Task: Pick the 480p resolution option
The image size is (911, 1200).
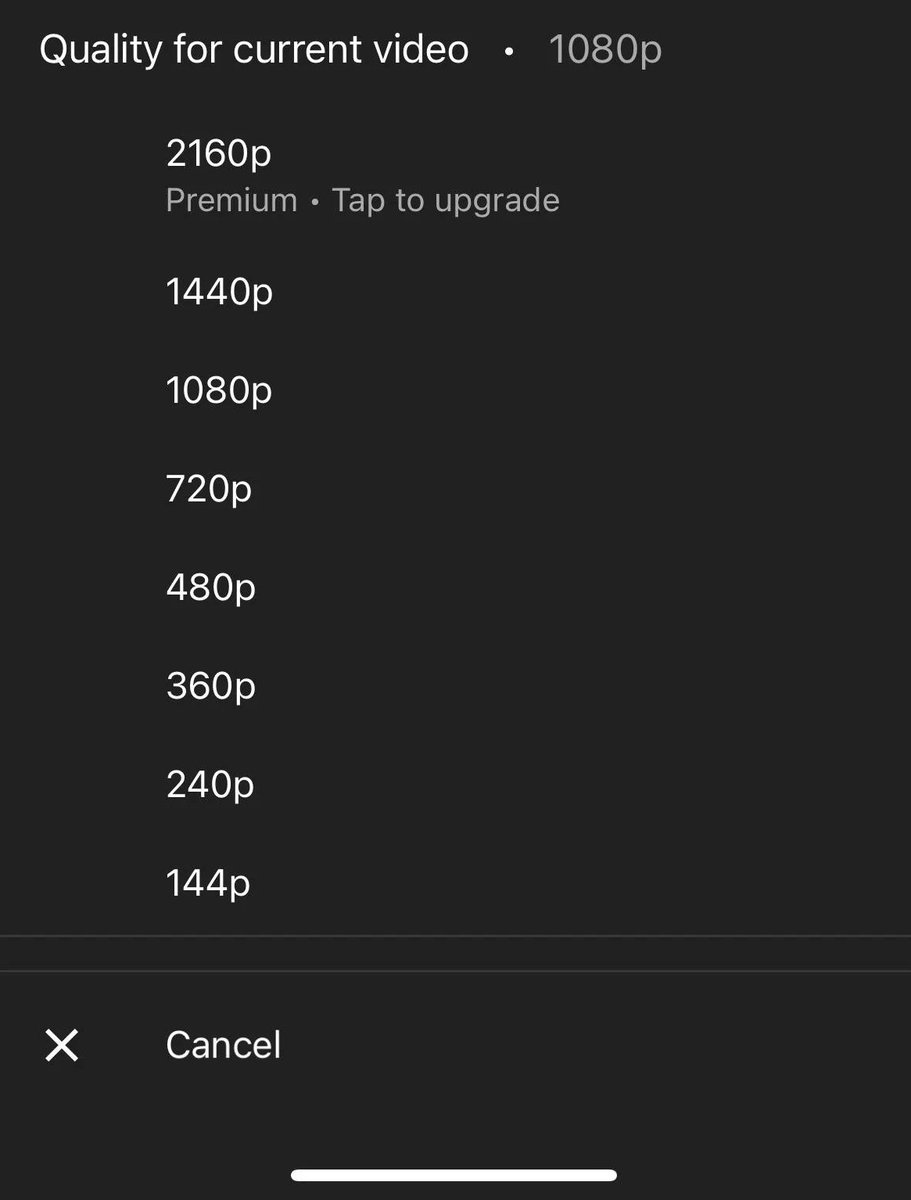Action: [211, 587]
